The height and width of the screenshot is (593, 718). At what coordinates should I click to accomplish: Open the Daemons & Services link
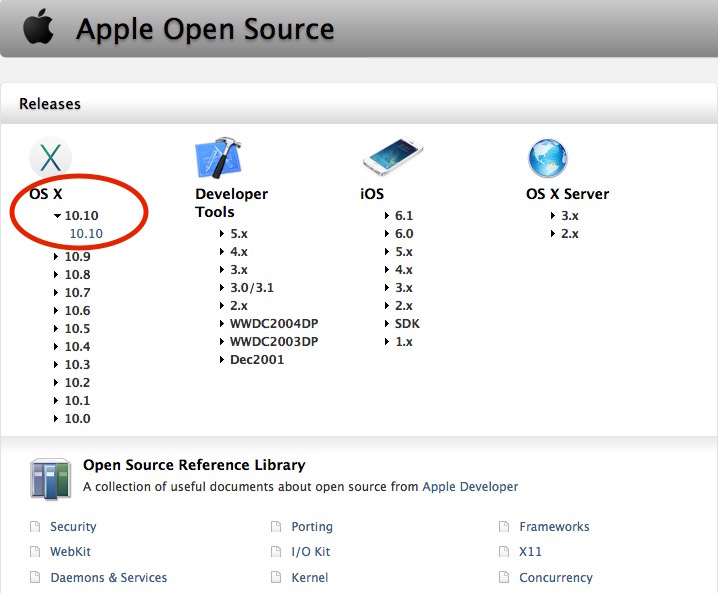(x=109, y=577)
